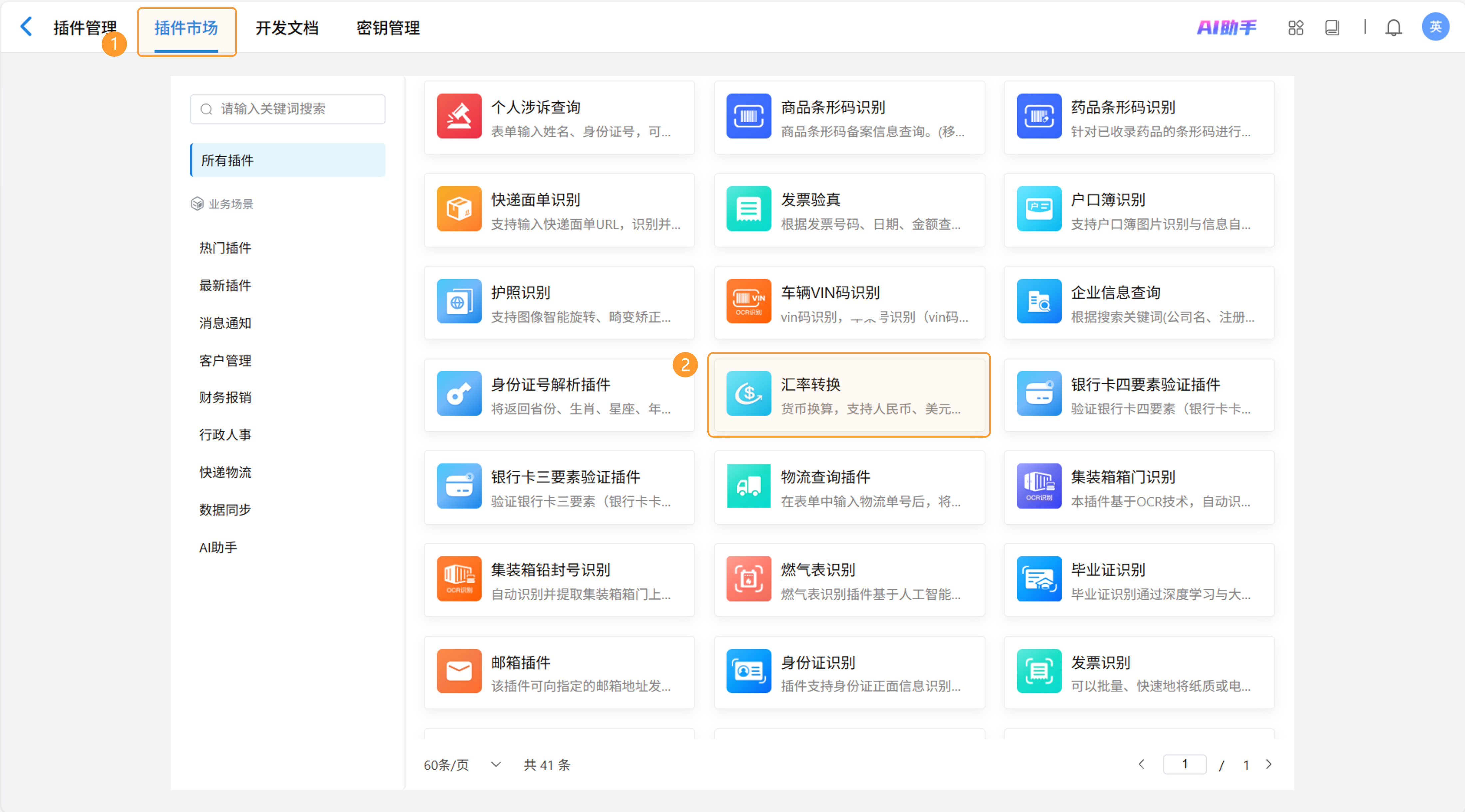Open the apps grid icon in header
1465x812 pixels.
click(1295, 27)
